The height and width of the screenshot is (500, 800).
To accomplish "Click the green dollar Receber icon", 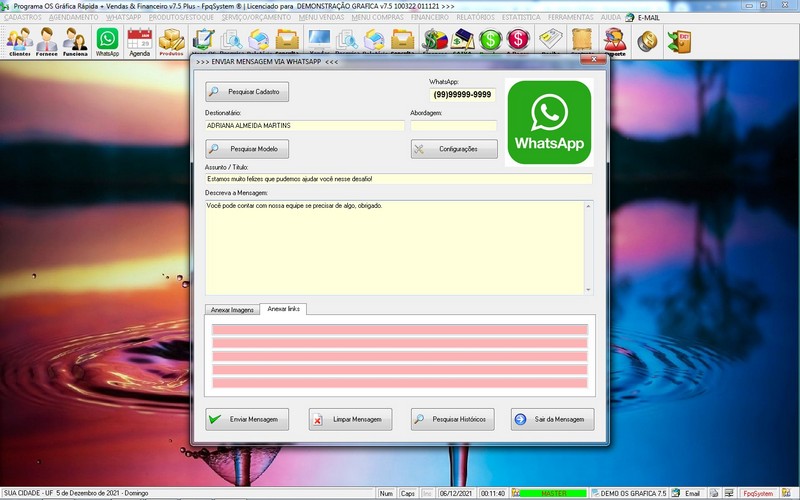I will click(x=490, y=40).
